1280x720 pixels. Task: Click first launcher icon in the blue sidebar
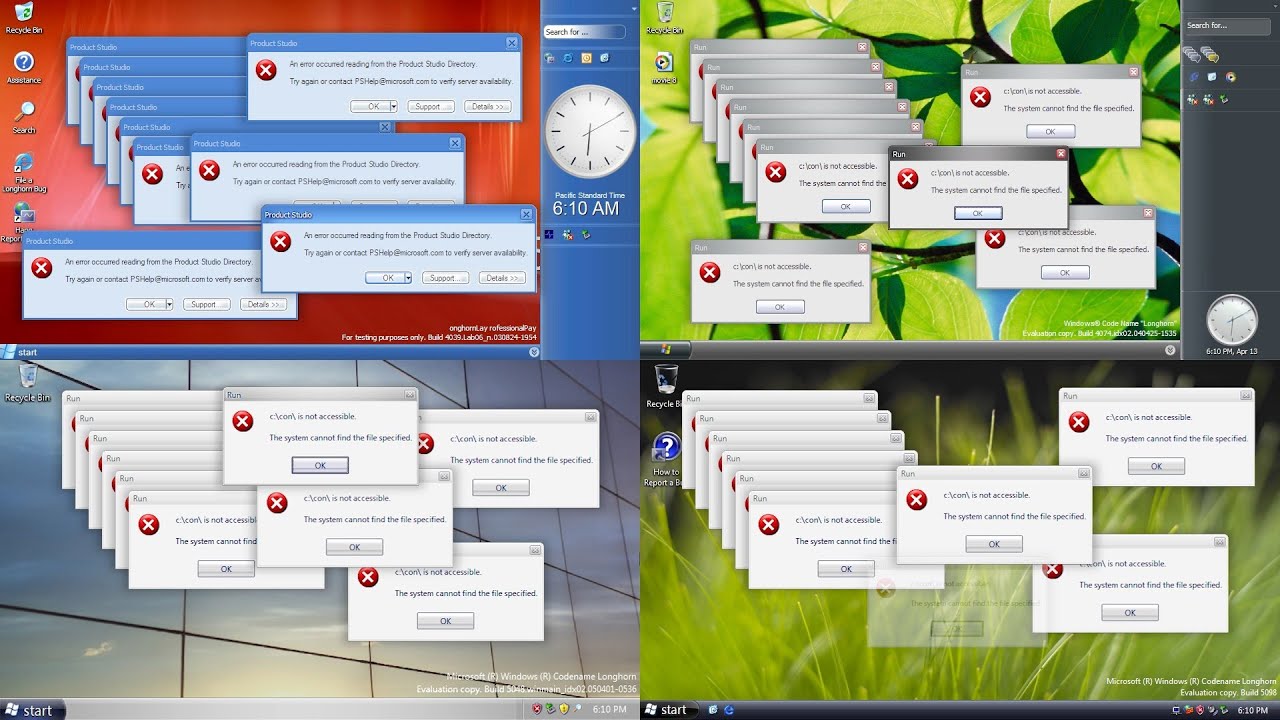[x=550, y=58]
